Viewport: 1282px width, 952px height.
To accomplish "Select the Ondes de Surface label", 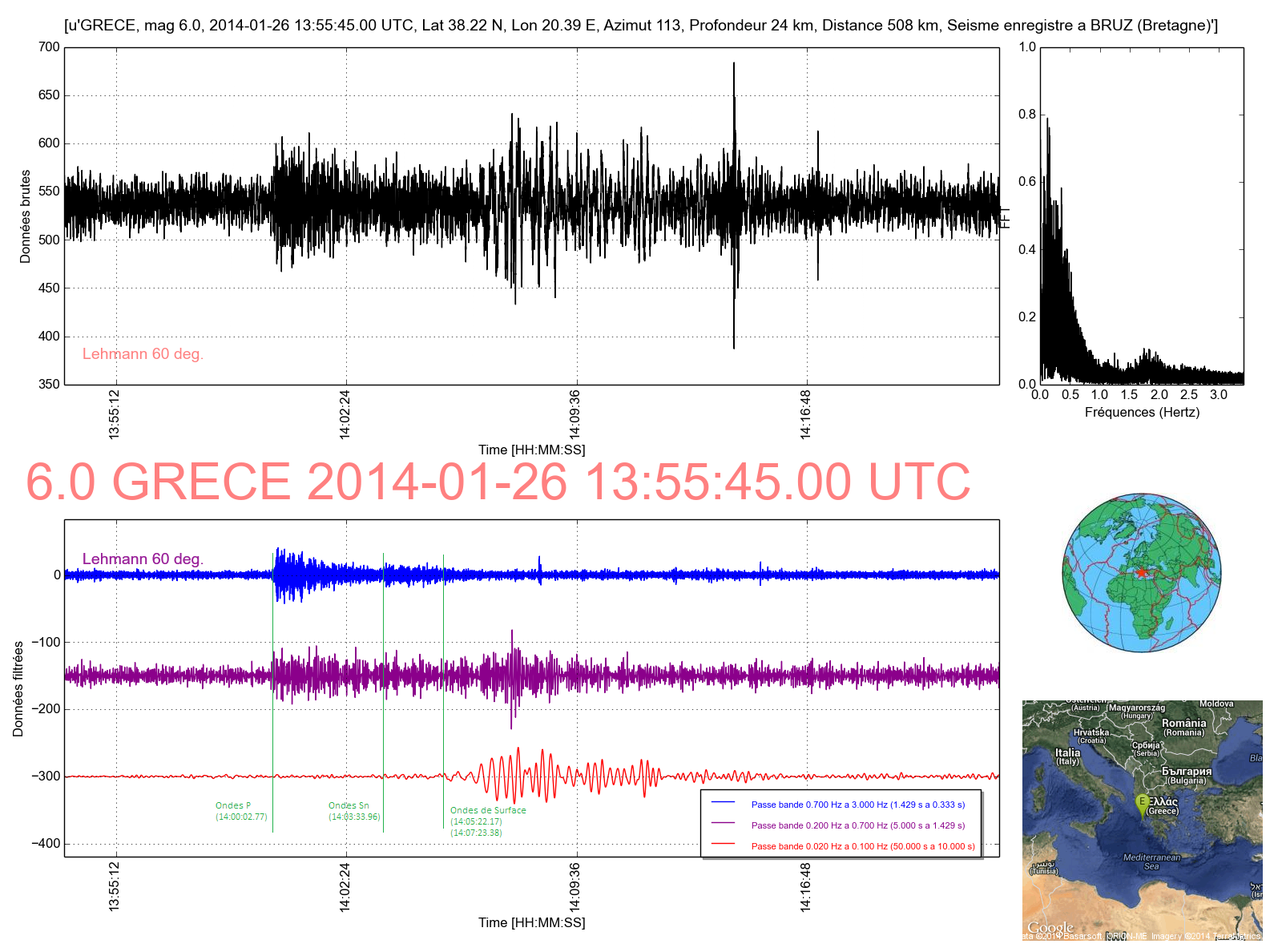I will point(487,811).
